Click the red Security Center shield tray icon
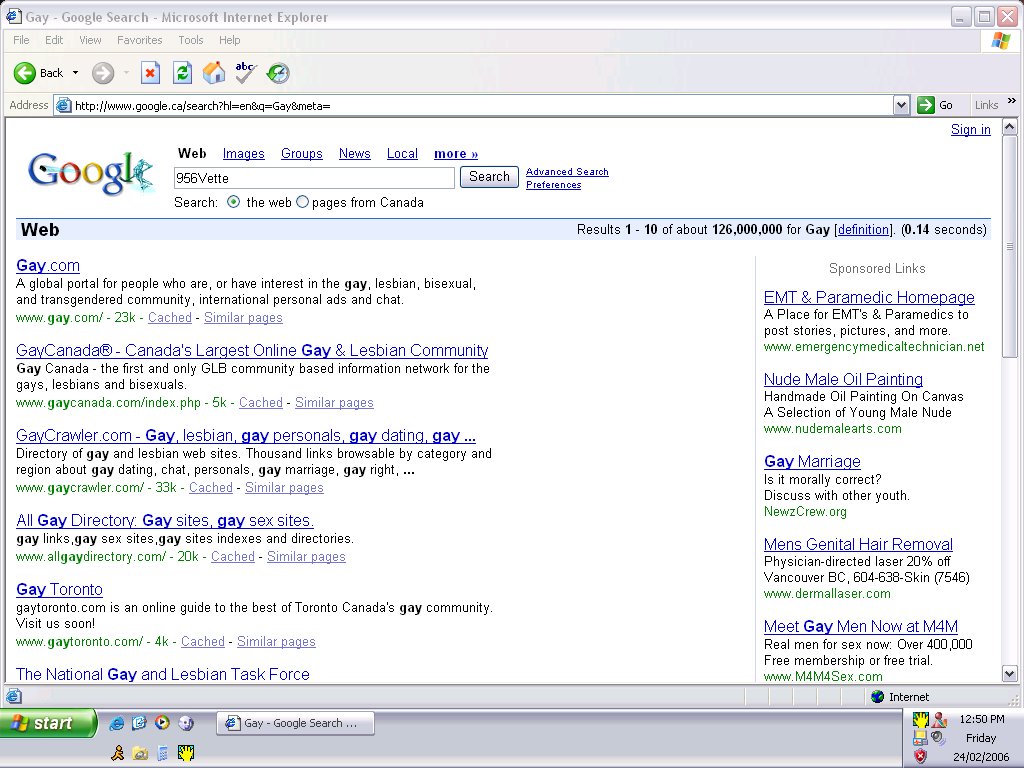The image size is (1024, 768). click(920, 756)
